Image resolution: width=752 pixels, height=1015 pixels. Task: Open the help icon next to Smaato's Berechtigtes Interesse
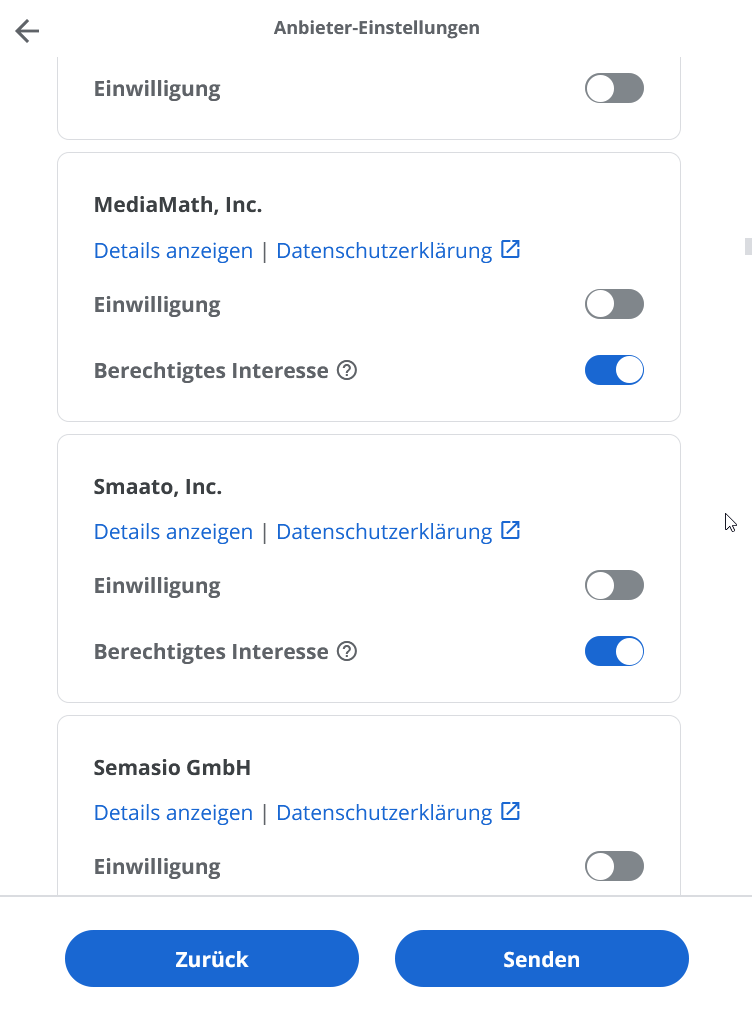tap(346, 651)
